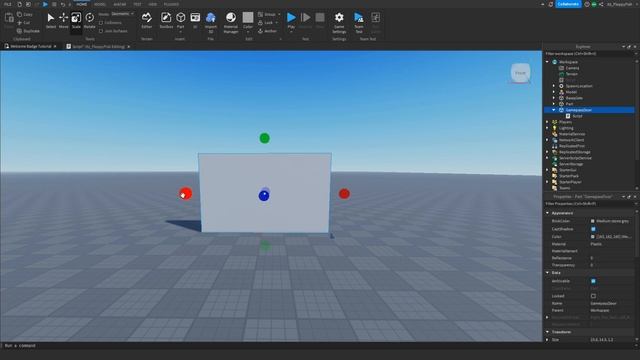640x360 pixels.
Task: Click Copy in the Clipboard group
Action: click(25, 14)
